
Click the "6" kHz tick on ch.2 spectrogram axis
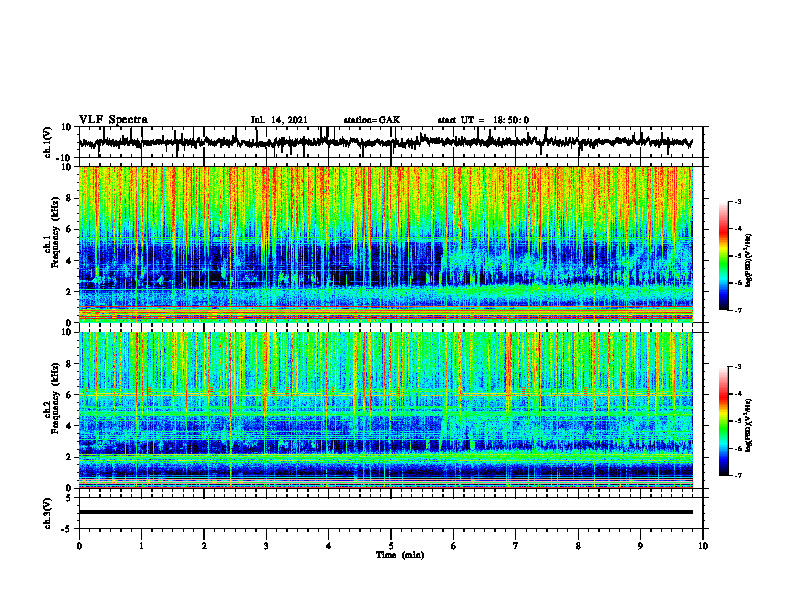coord(69,395)
